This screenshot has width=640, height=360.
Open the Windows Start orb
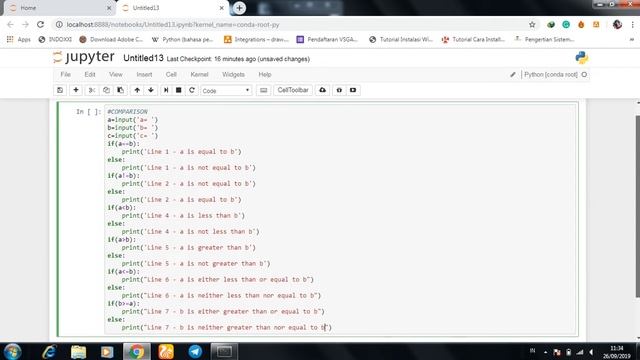pyautogui.click(x=13, y=352)
